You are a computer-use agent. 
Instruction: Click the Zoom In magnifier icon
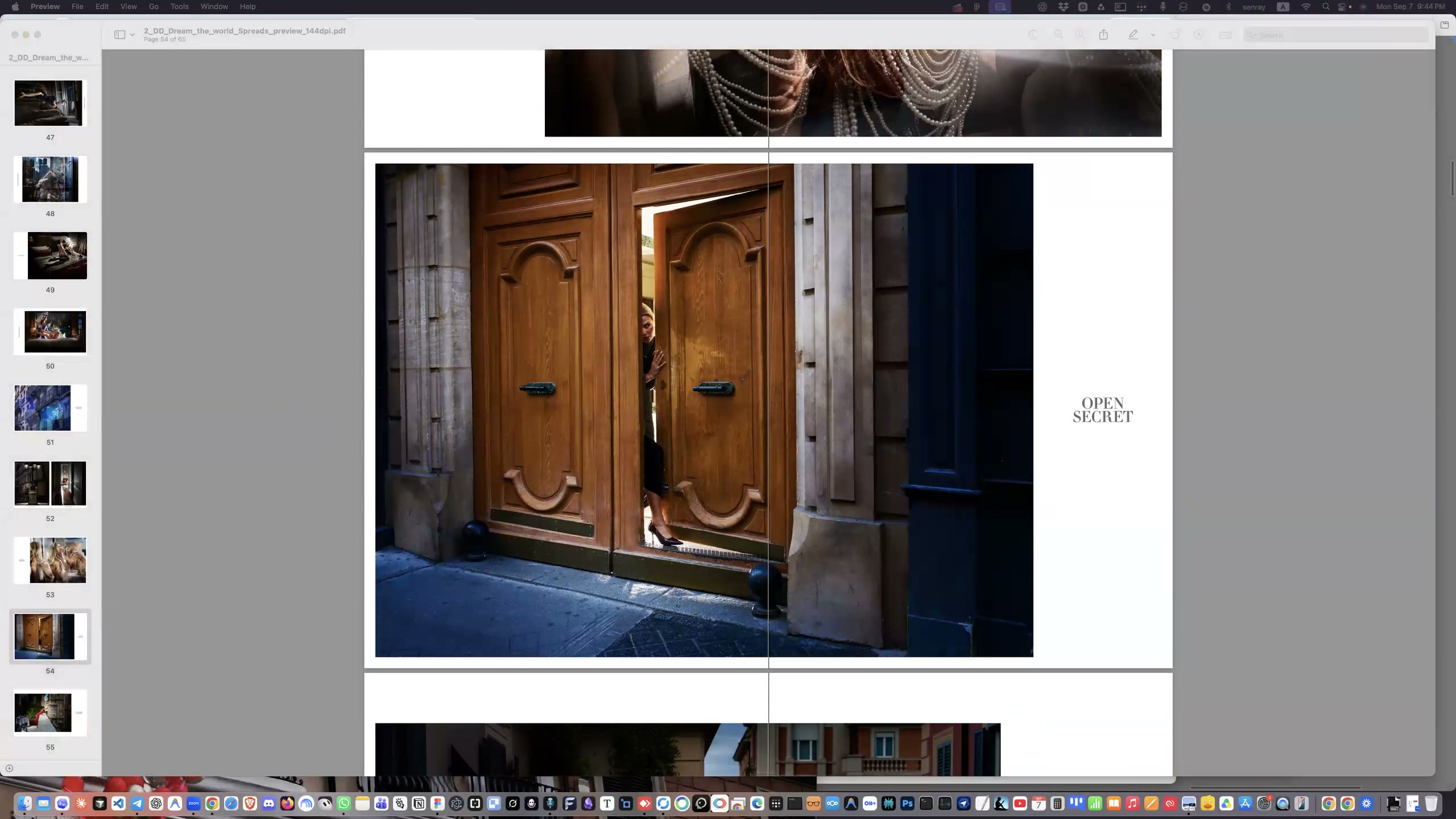[x=1079, y=35]
